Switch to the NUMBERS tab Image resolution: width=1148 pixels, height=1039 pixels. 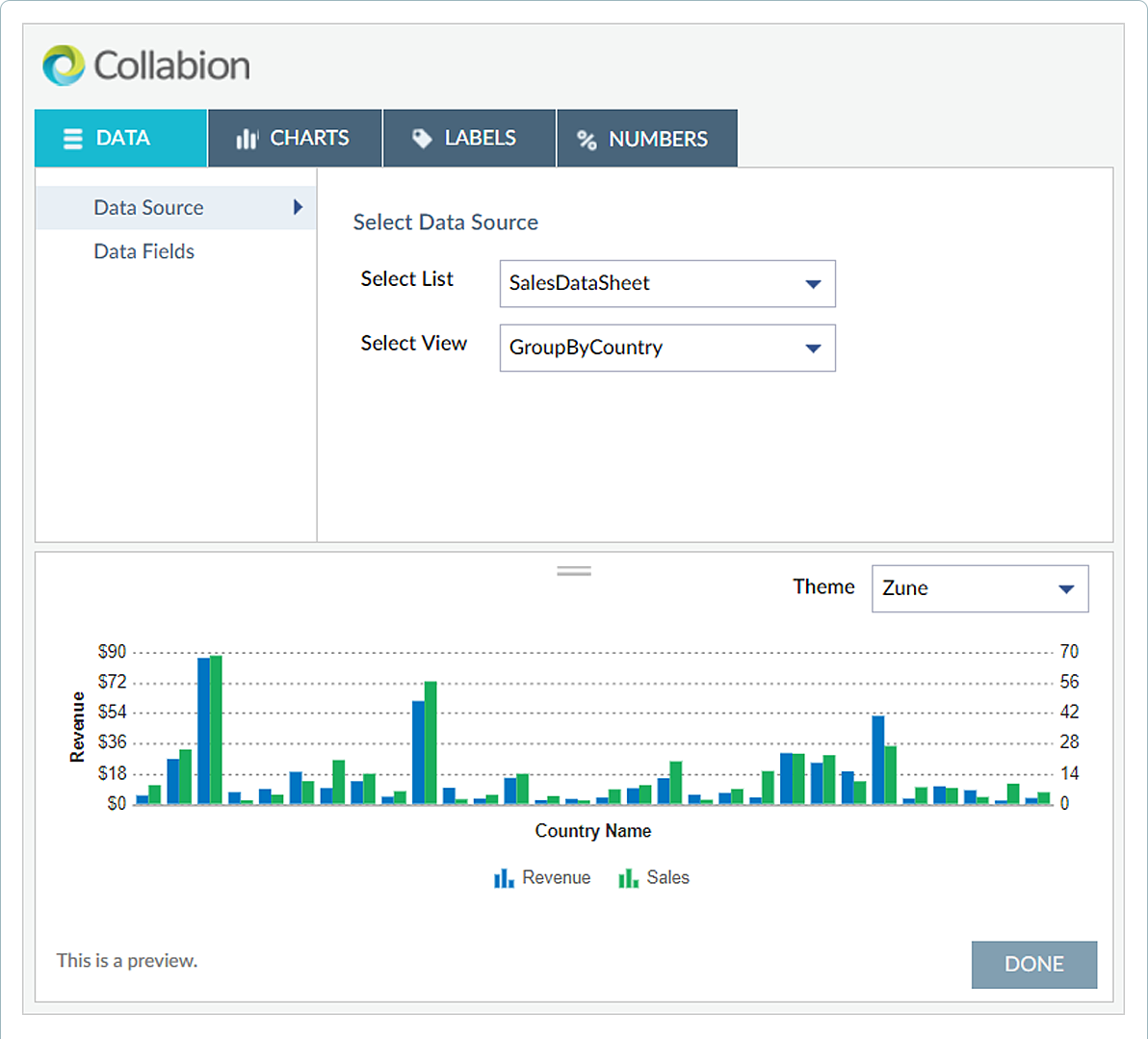pos(647,139)
